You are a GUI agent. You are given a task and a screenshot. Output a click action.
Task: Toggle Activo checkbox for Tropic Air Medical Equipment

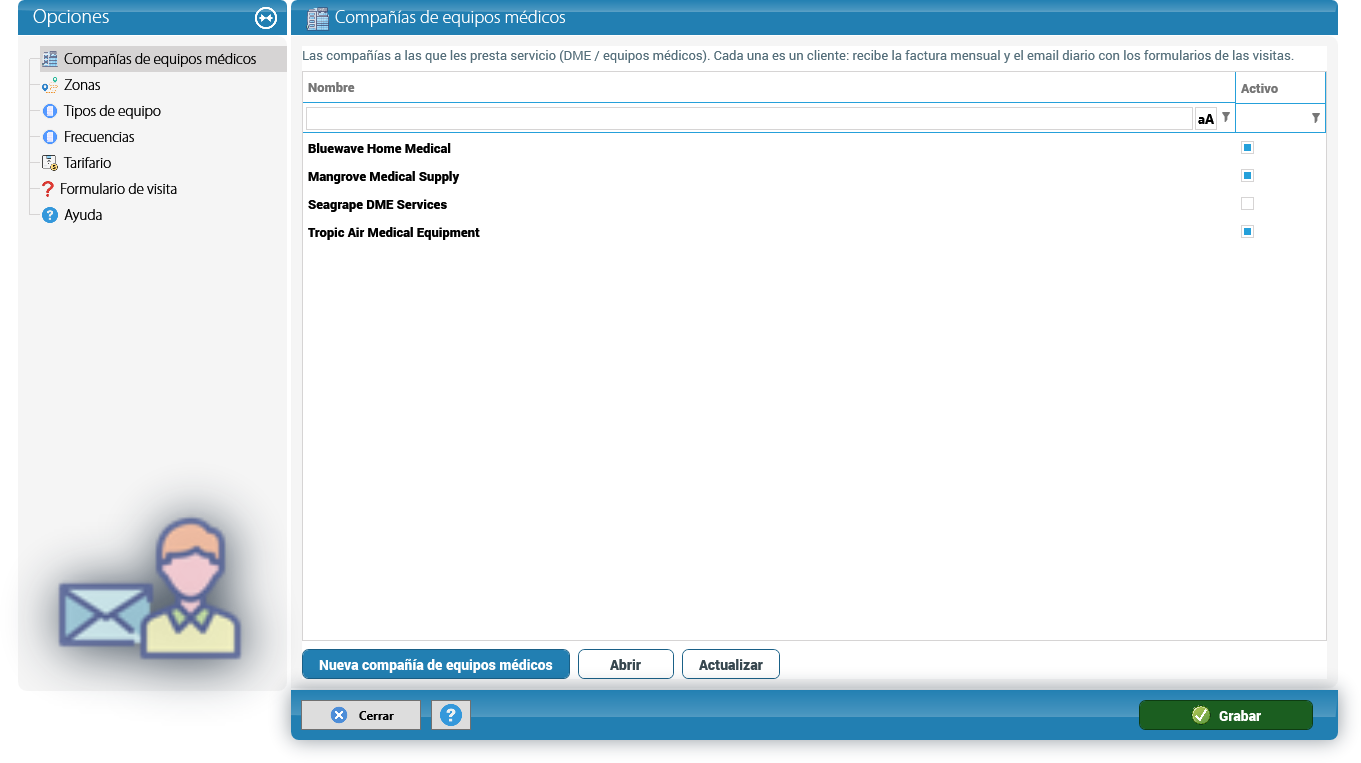point(1247,232)
